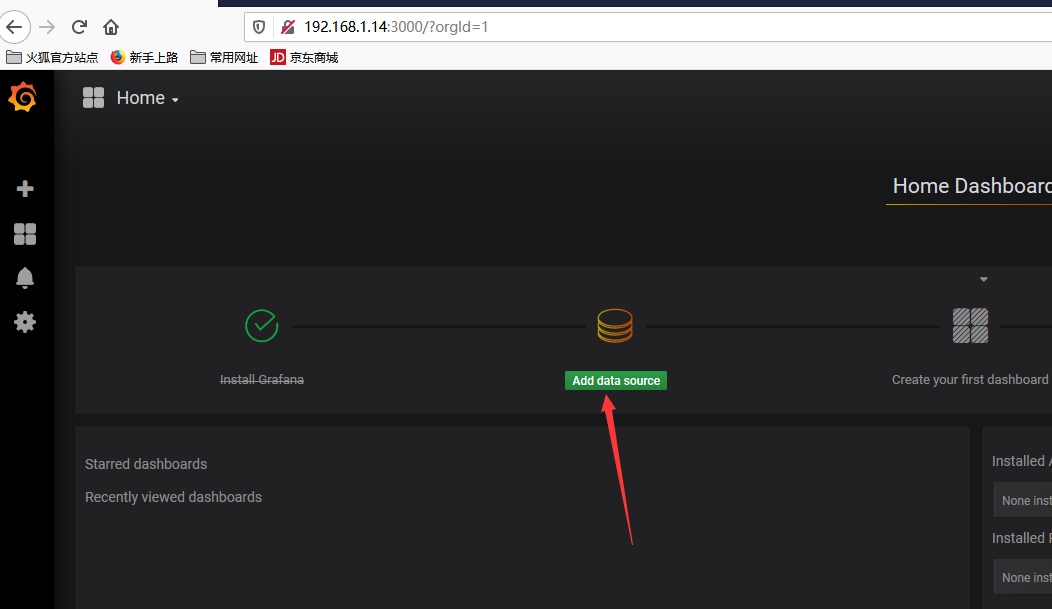Viewport: 1052px width, 609px height.
Task: Open the Home dashboard picker dropdown
Action: coord(148,98)
